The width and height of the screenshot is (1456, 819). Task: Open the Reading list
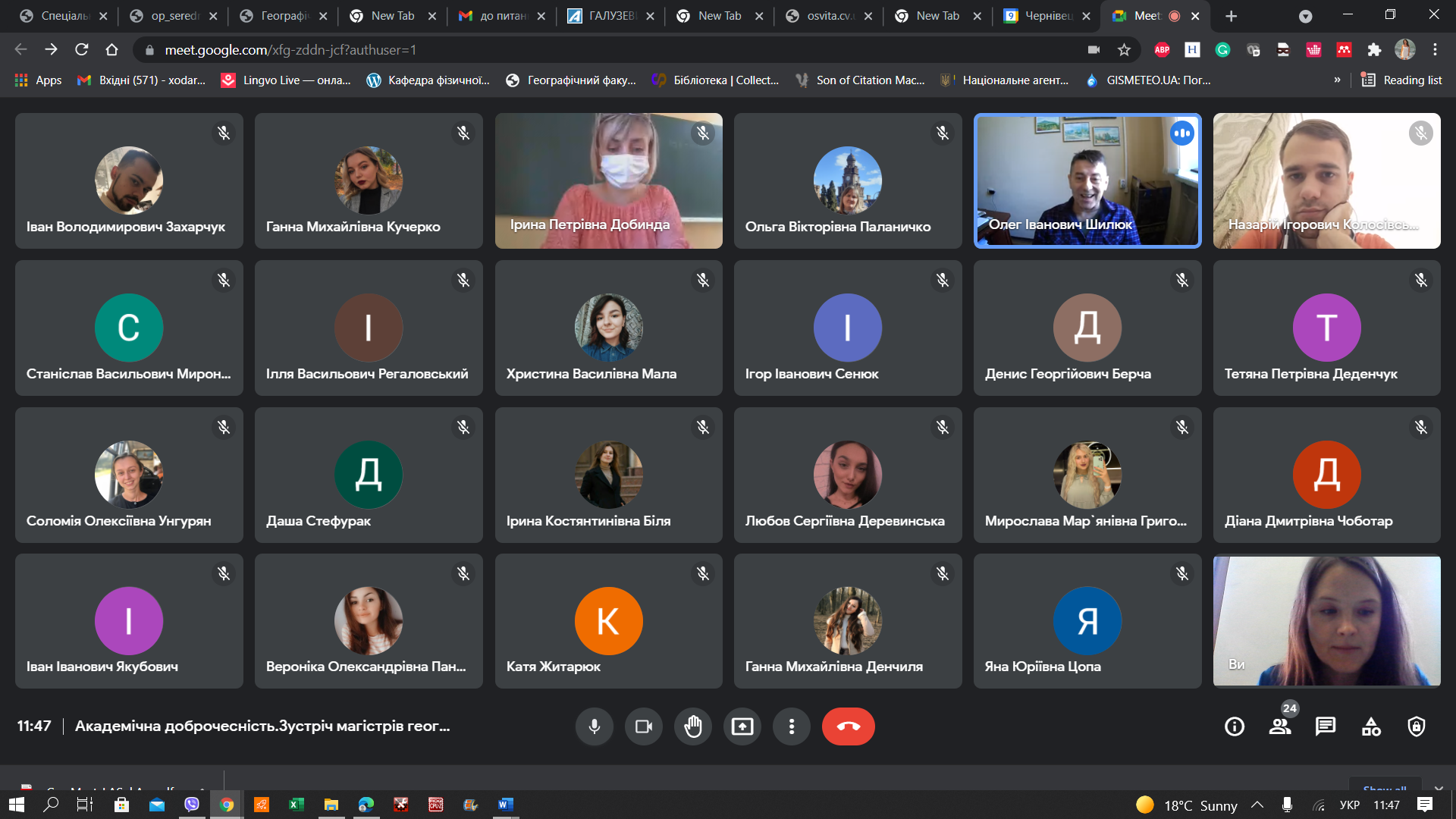1401,80
